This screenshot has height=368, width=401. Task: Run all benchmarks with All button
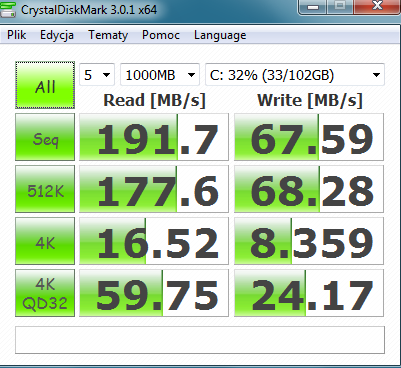click(x=45, y=85)
